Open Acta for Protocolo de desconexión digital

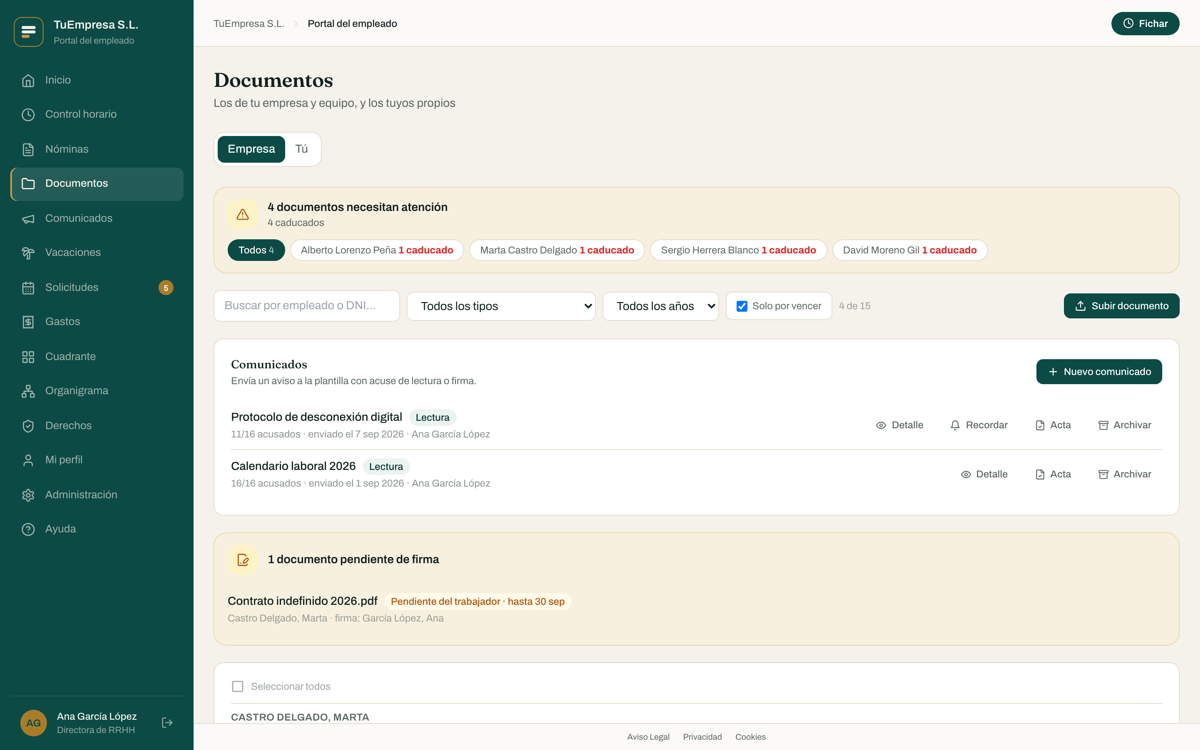1053,425
